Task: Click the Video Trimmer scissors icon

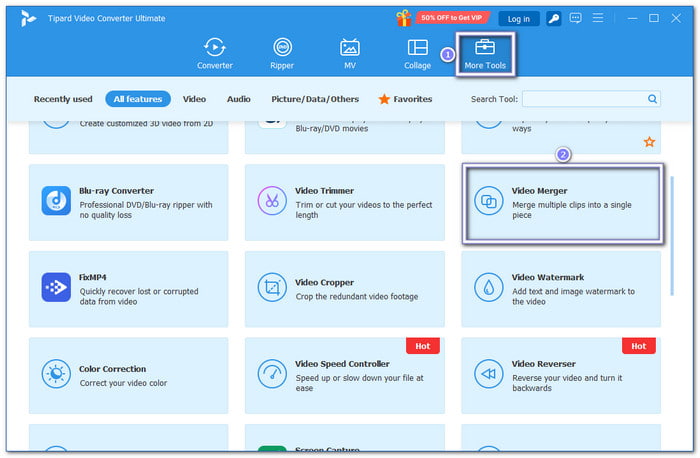Action: click(x=272, y=201)
